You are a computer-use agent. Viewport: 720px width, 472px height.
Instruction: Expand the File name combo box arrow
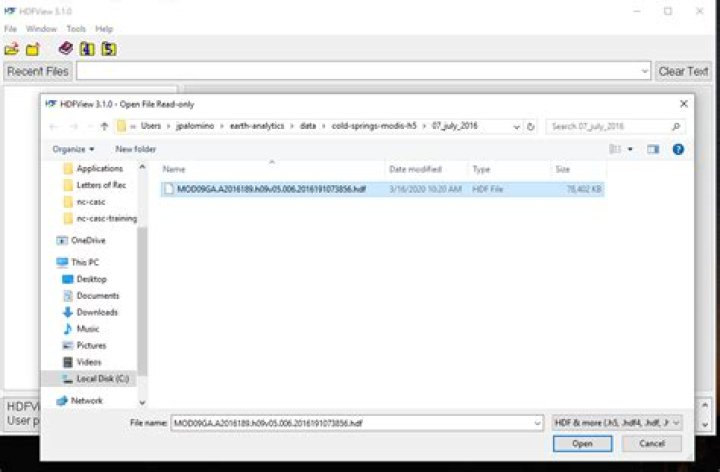pyautogui.click(x=538, y=423)
